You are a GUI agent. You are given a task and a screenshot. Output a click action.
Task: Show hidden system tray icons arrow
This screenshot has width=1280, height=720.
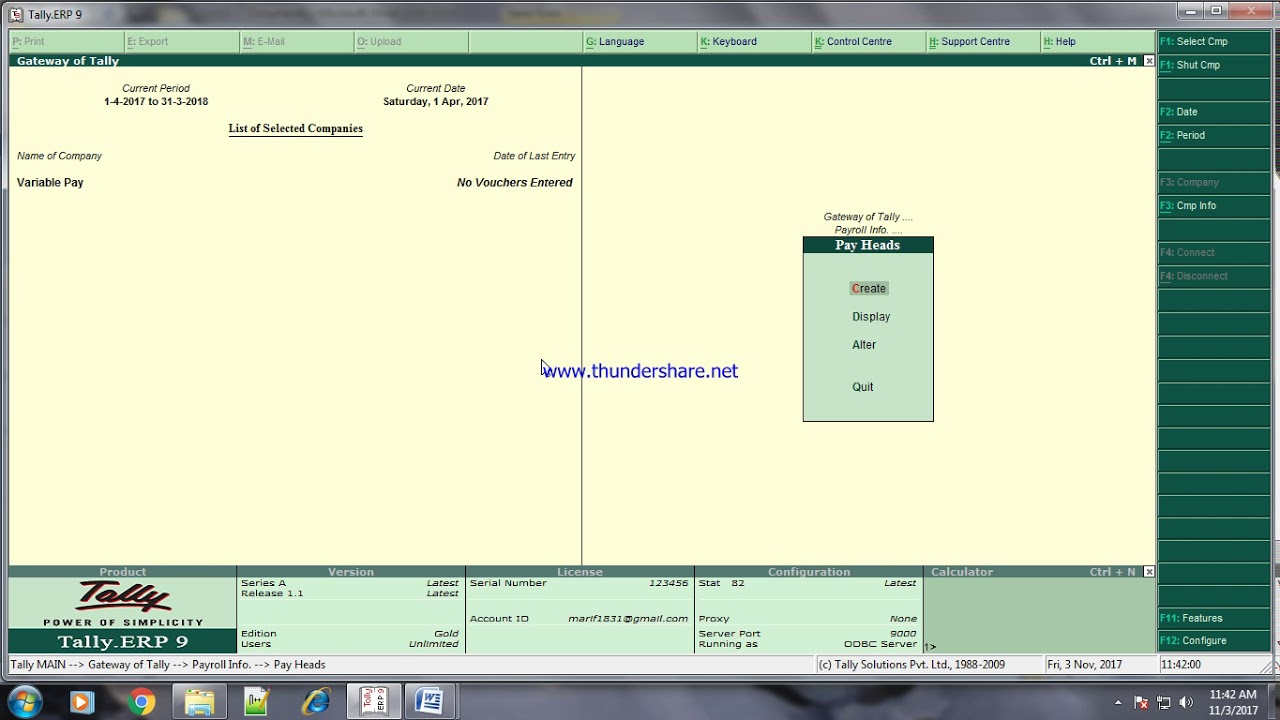point(1118,702)
